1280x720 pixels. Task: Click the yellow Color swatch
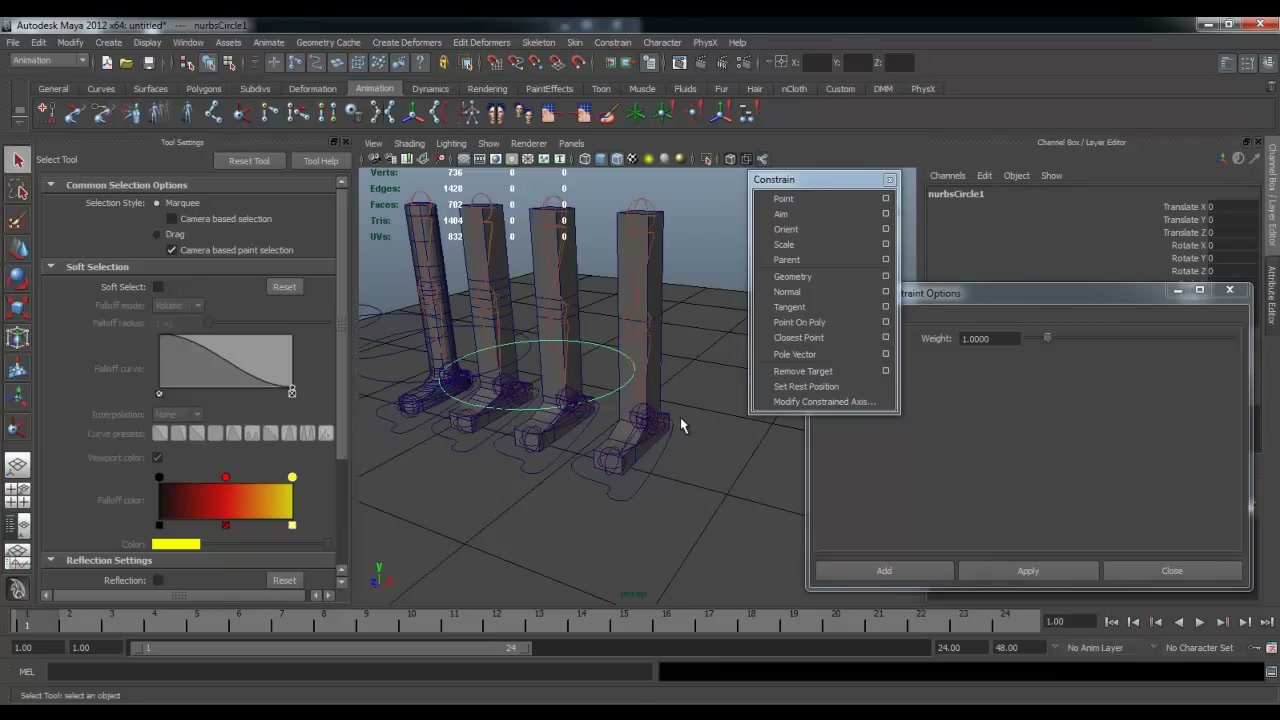point(176,544)
